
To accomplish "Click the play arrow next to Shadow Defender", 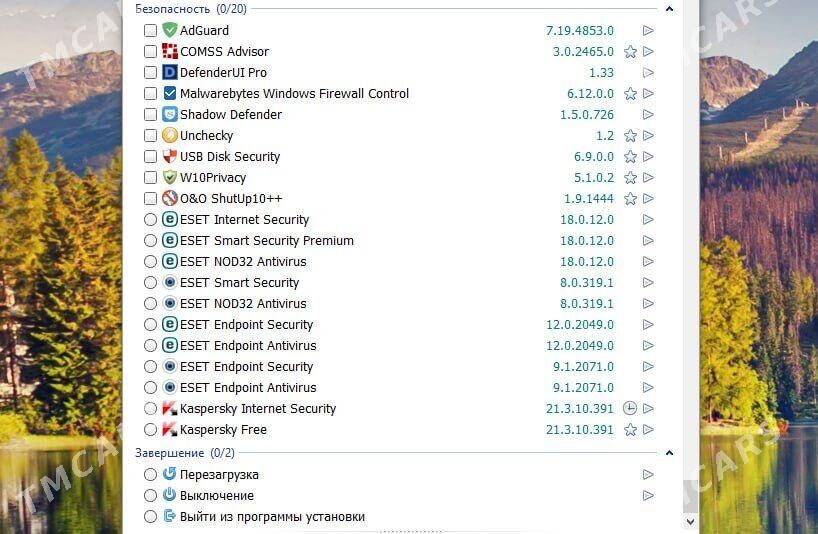I will (648, 114).
